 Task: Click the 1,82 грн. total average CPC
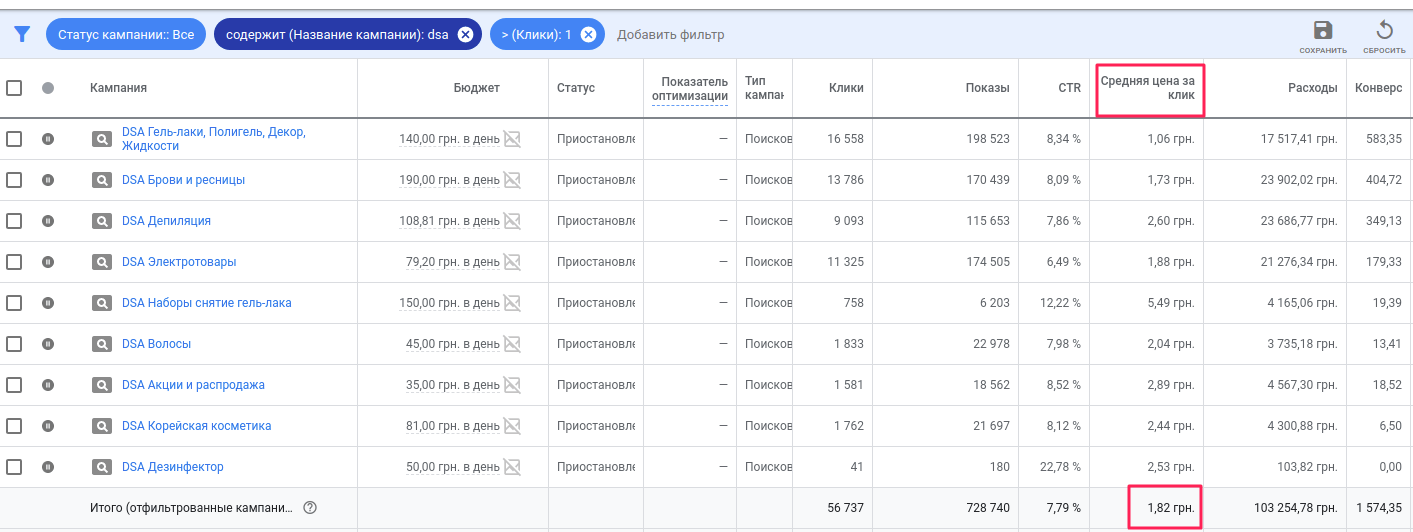coord(1171,508)
